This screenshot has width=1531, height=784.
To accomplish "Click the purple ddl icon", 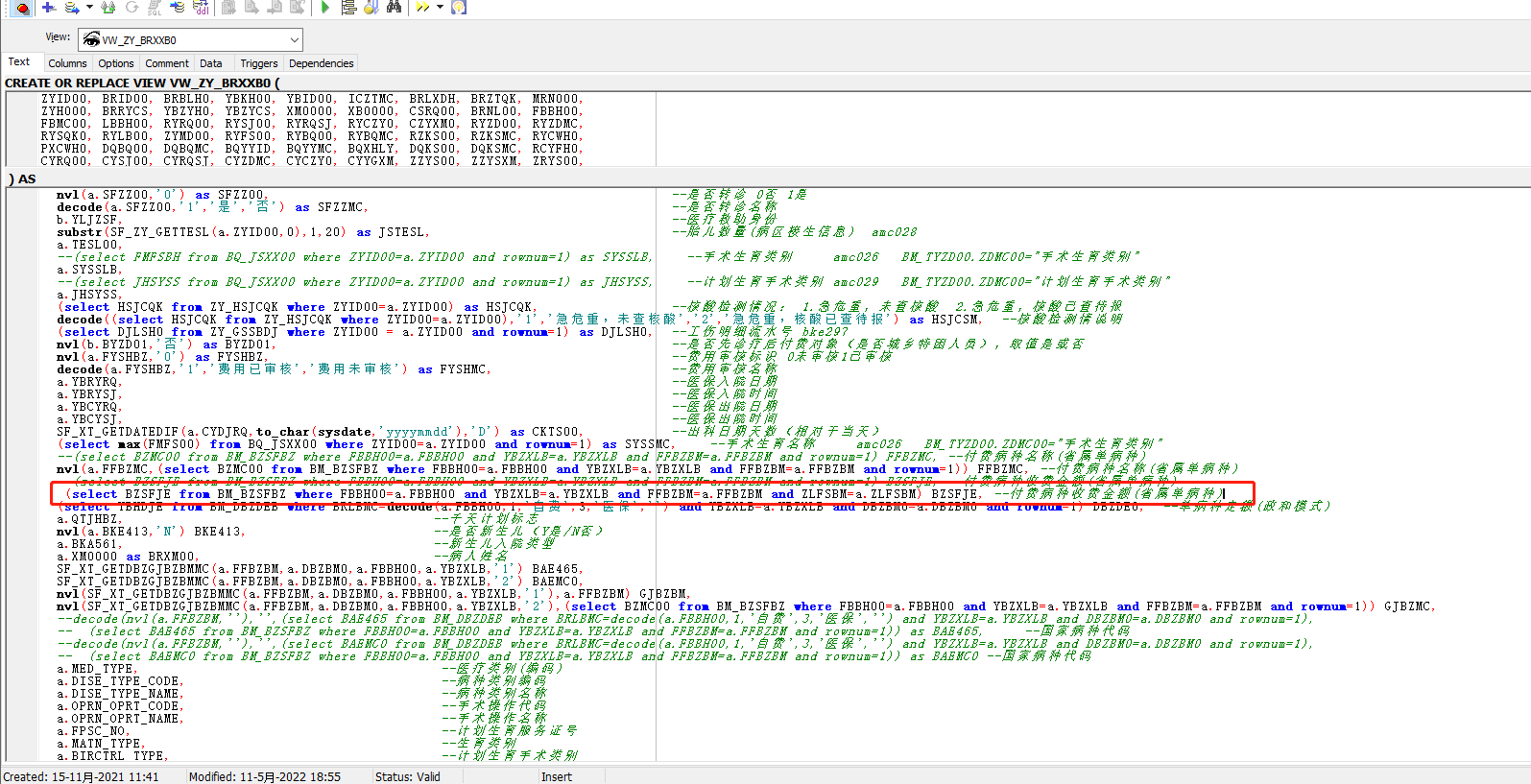I will (x=202, y=8).
